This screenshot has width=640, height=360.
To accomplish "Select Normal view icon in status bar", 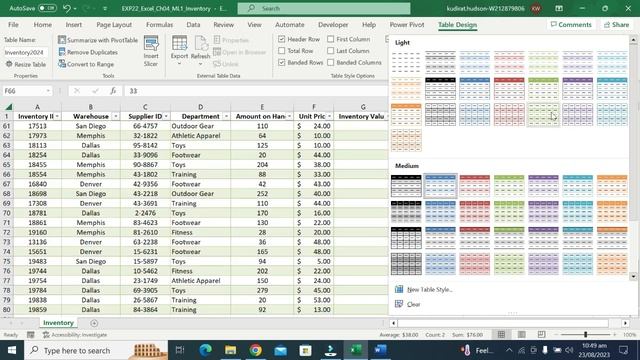I will (501, 335).
